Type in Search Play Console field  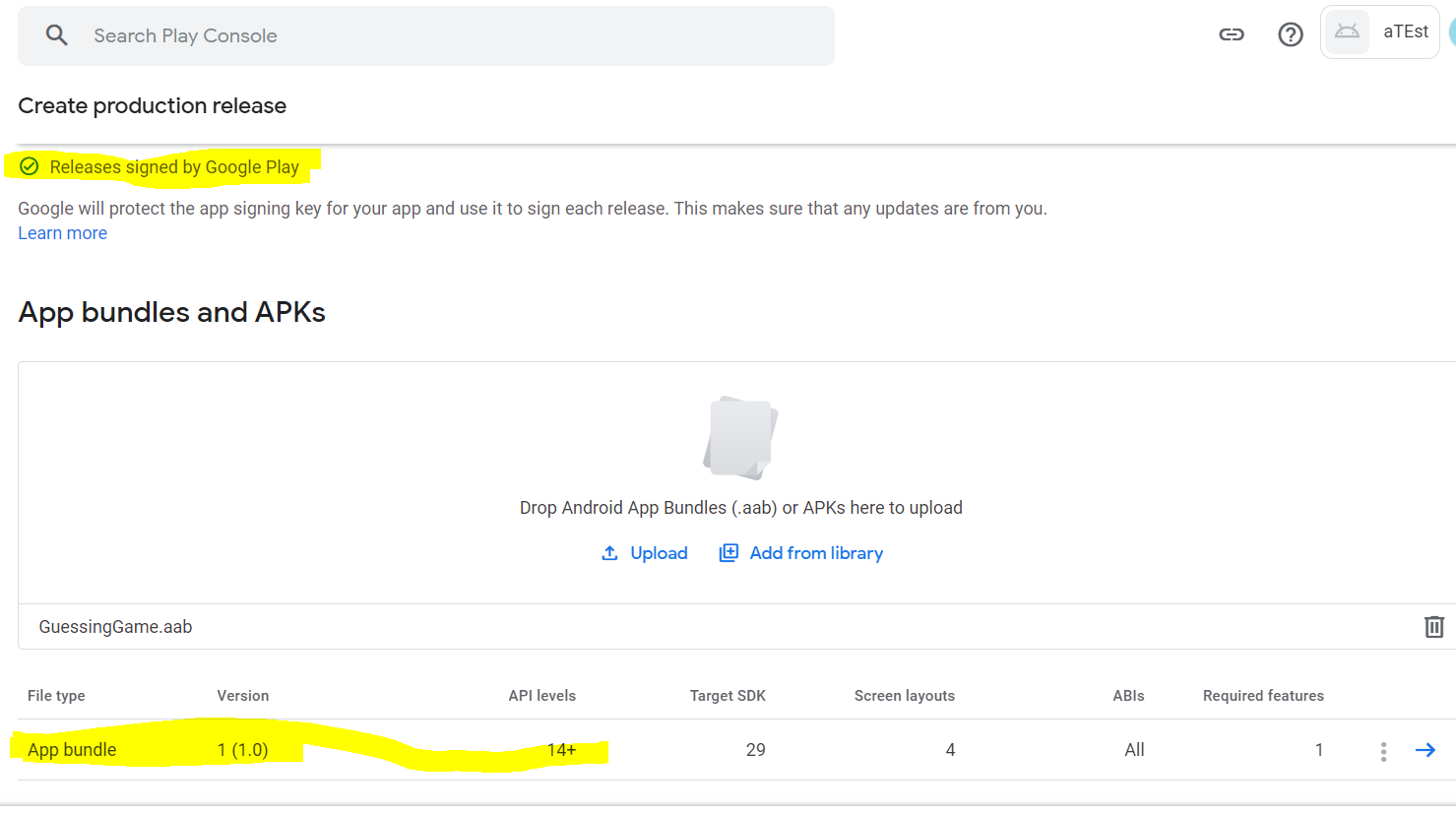click(443, 36)
